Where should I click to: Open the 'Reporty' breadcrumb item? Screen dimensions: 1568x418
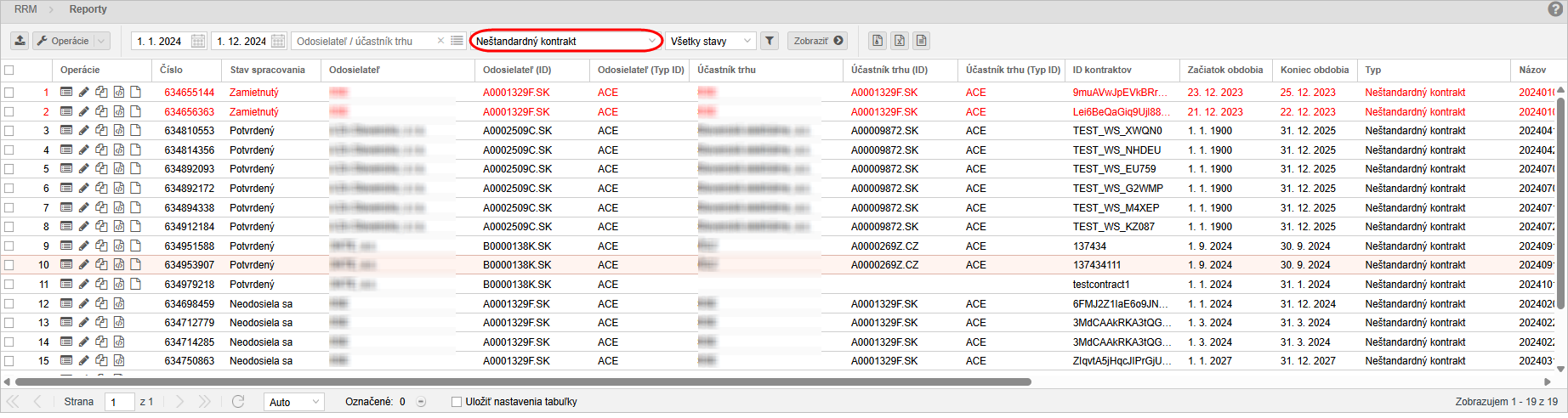(x=88, y=9)
